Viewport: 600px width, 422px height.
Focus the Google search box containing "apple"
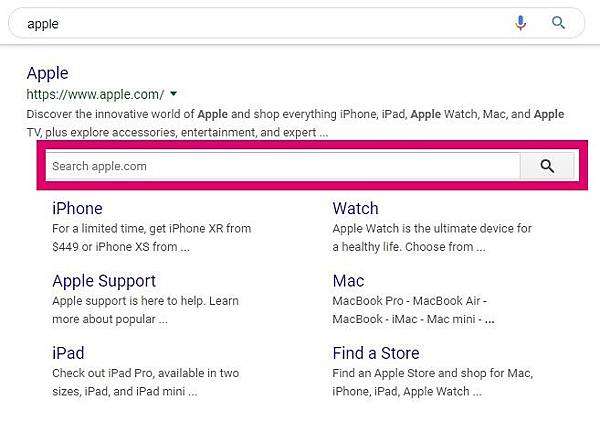[250, 22]
